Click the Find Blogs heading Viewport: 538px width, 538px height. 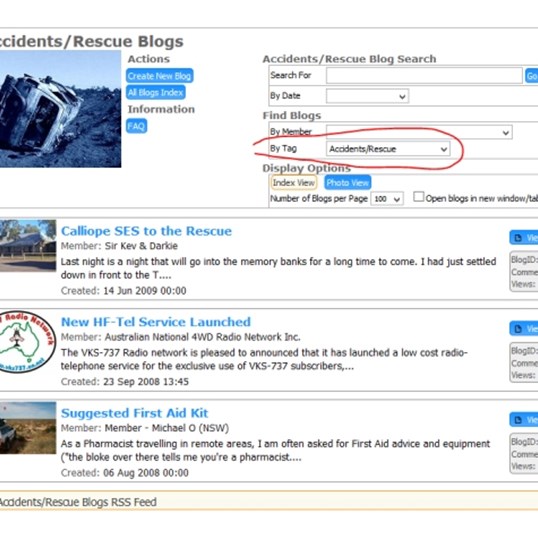(x=292, y=116)
